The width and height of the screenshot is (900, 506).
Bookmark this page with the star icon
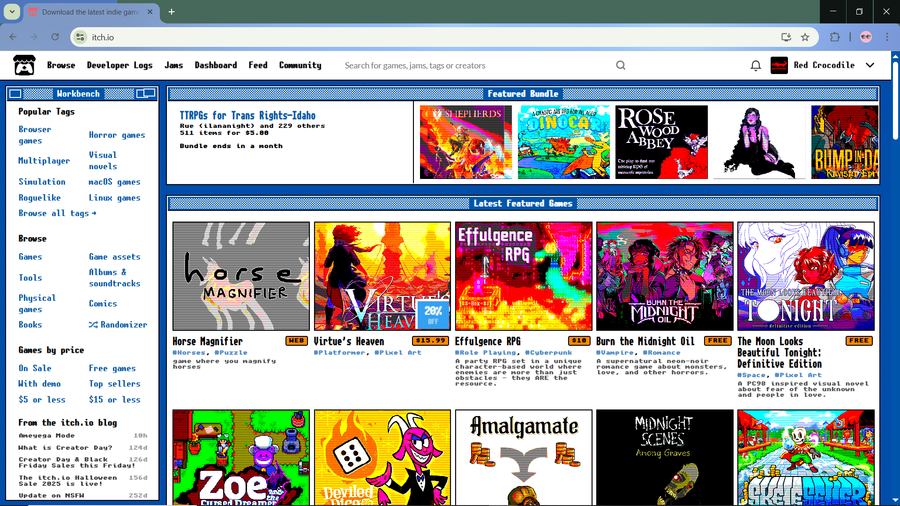[805, 37]
